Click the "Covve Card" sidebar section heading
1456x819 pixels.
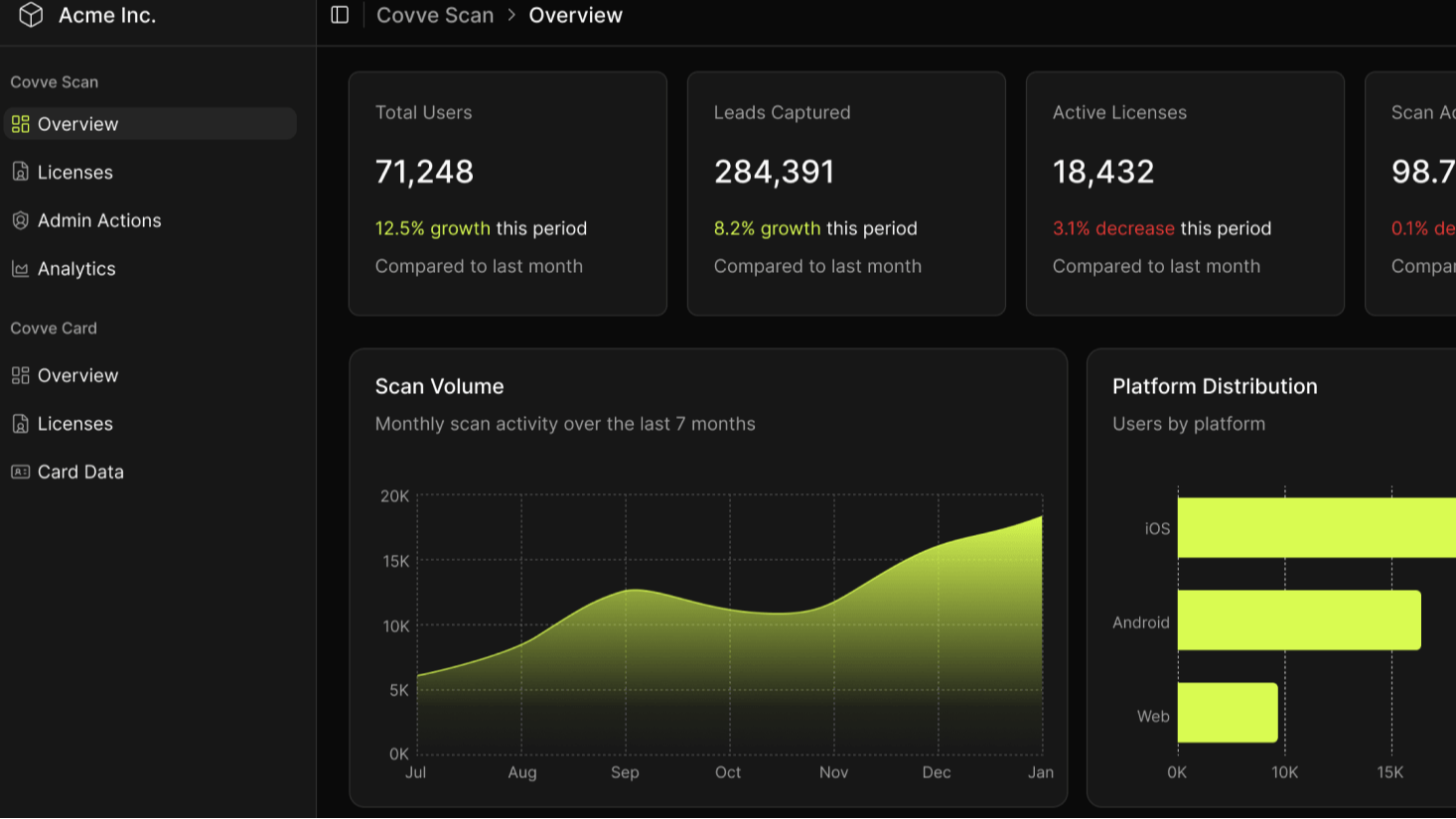[x=54, y=329]
